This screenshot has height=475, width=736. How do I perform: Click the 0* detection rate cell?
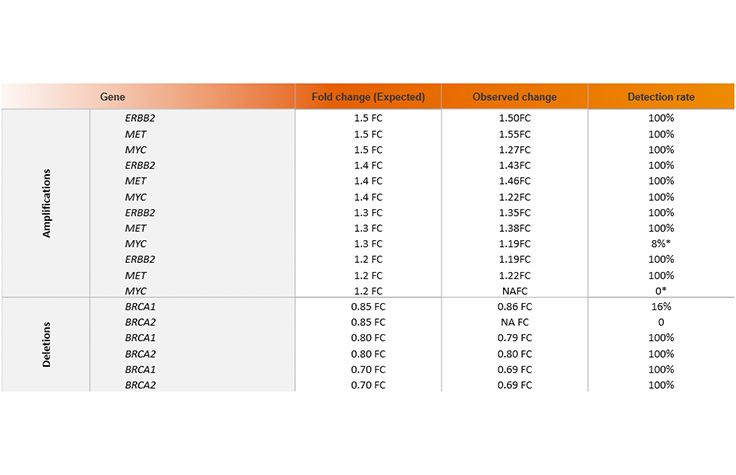[661, 290]
